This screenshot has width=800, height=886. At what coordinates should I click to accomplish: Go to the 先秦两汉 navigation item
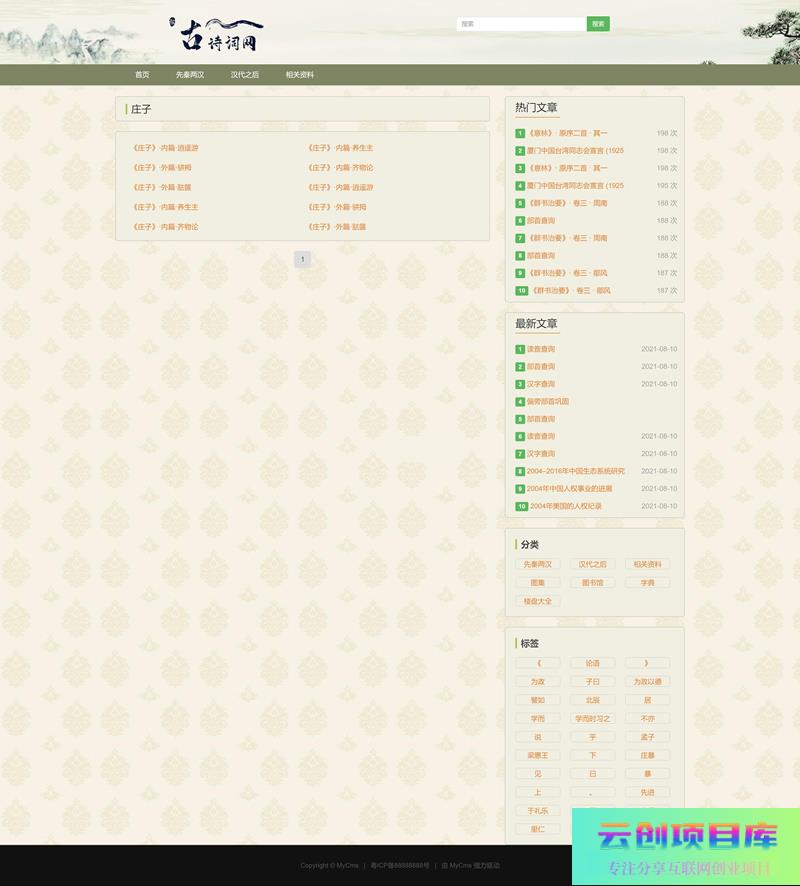point(190,75)
